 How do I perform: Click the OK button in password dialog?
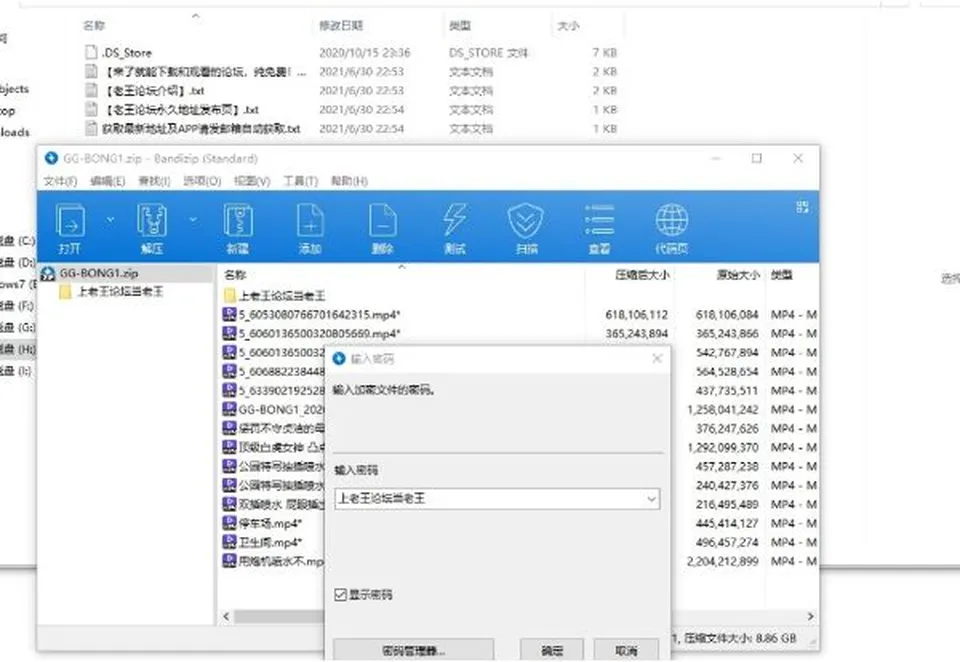click(552, 650)
